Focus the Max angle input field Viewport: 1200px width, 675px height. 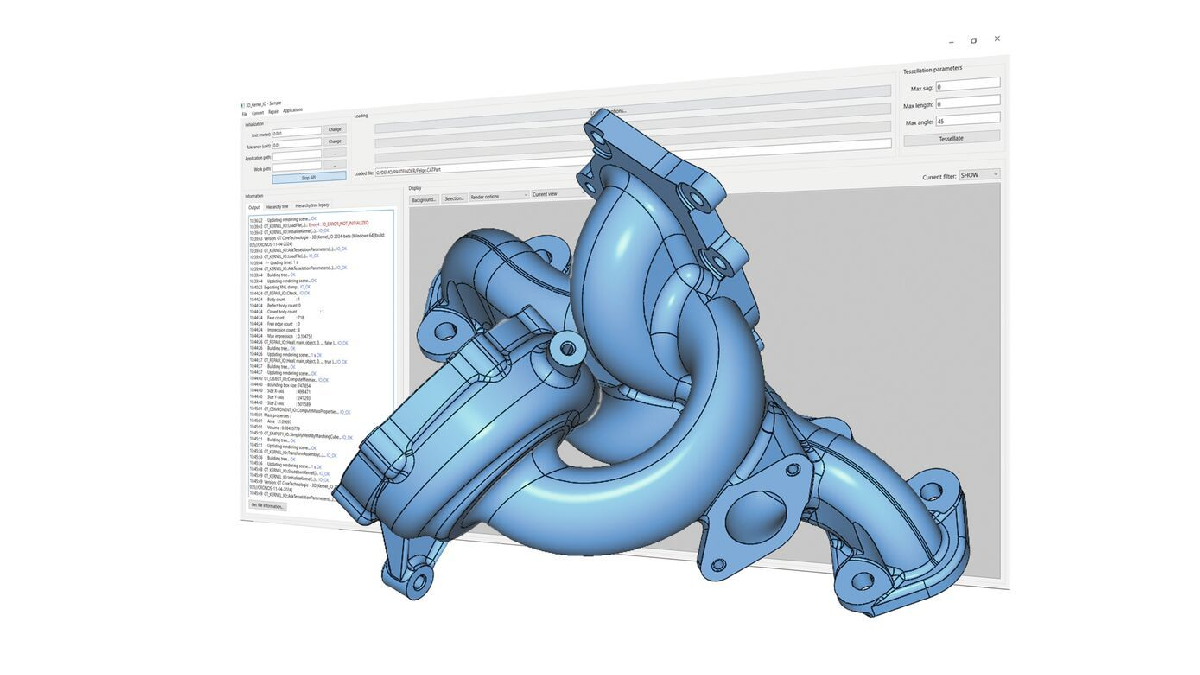[968, 121]
